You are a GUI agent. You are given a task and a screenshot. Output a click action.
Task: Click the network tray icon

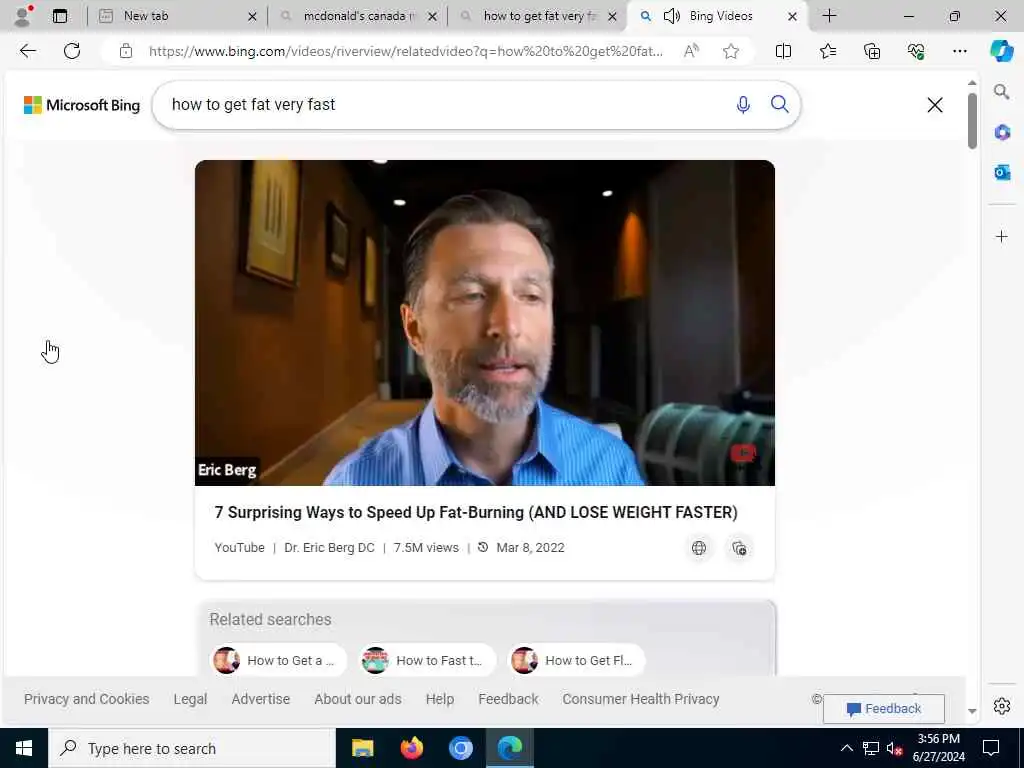[870, 748]
